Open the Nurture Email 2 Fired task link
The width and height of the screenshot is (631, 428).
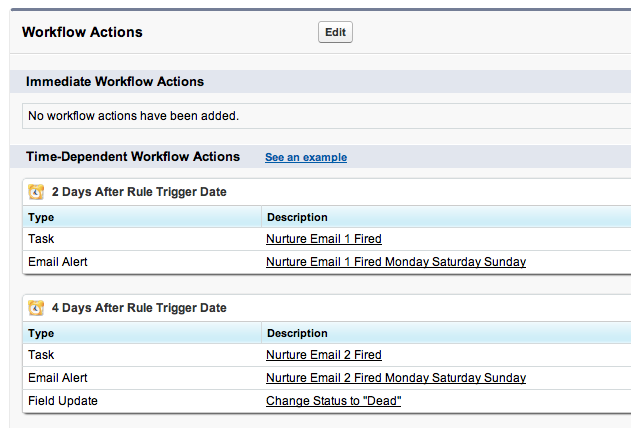pyautogui.click(x=324, y=355)
